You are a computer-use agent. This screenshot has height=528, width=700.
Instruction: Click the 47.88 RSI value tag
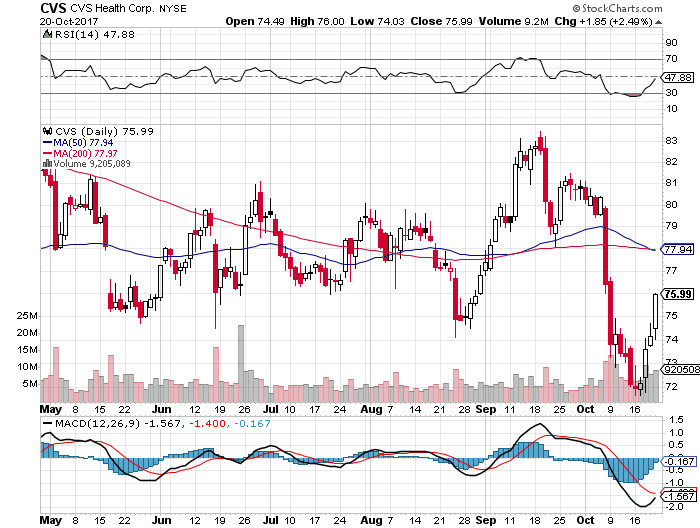pos(678,76)
